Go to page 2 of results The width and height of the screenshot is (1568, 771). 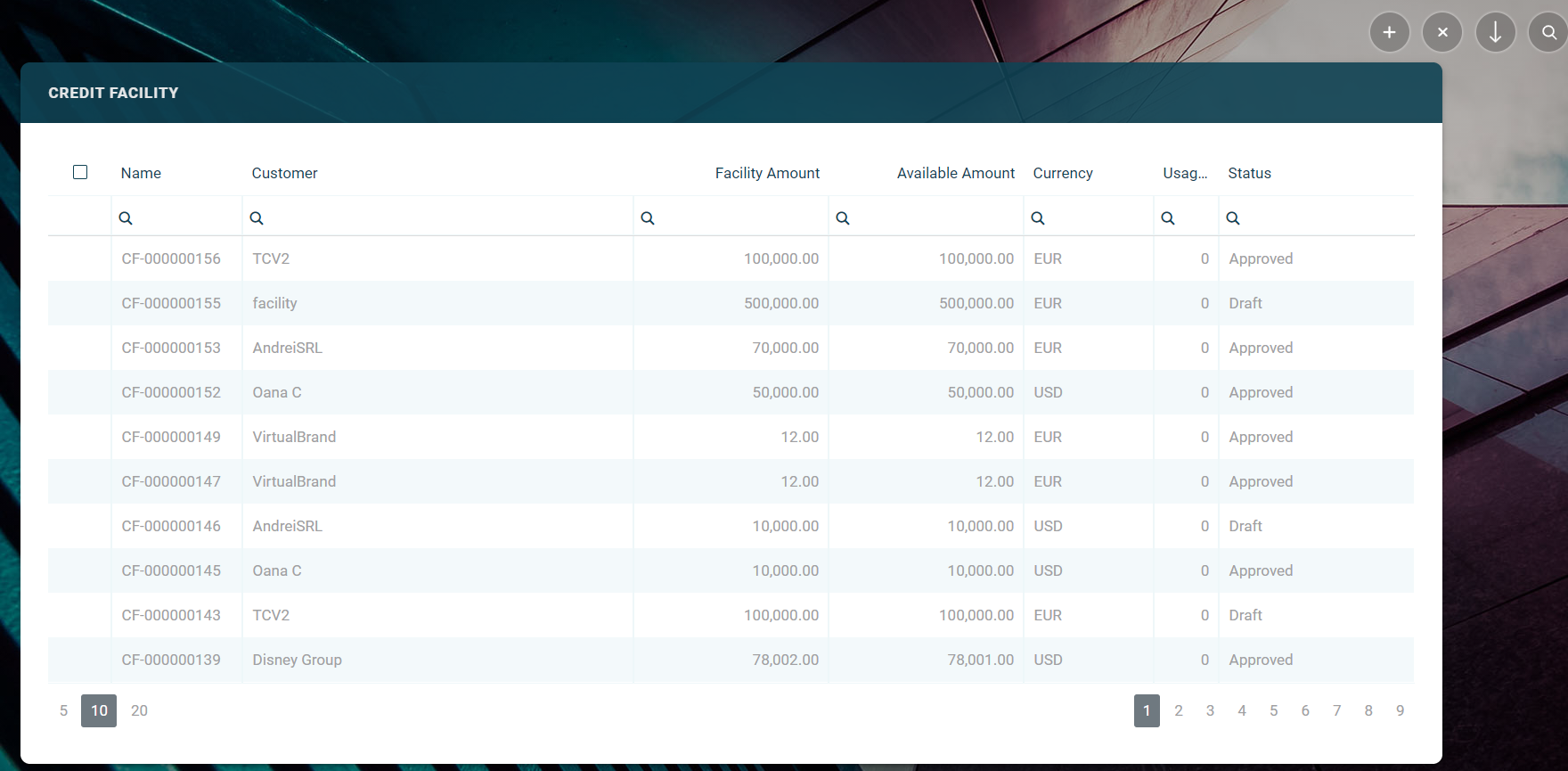(x=1178, y=710)
